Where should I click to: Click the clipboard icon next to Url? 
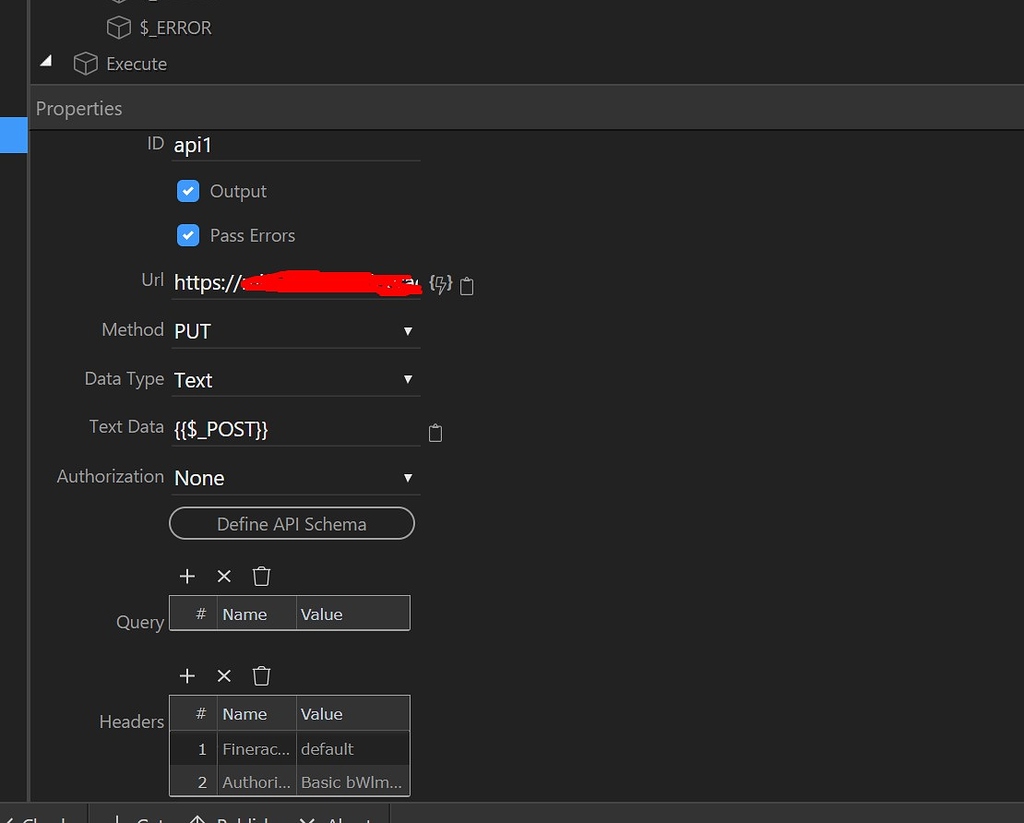[x=467, y=286]
